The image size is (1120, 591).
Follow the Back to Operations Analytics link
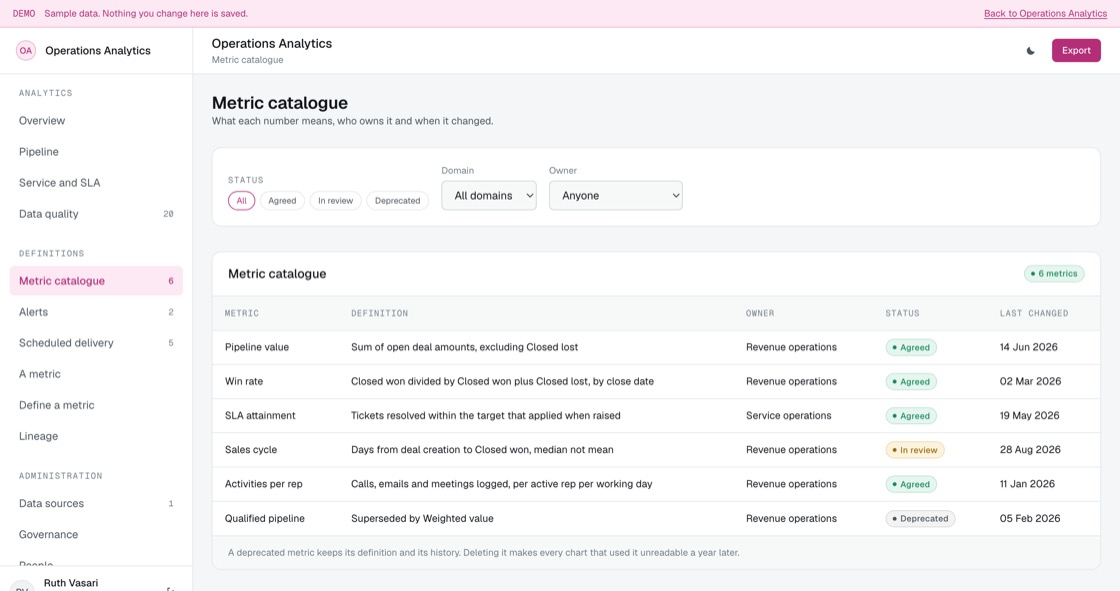pos(1045,14)
